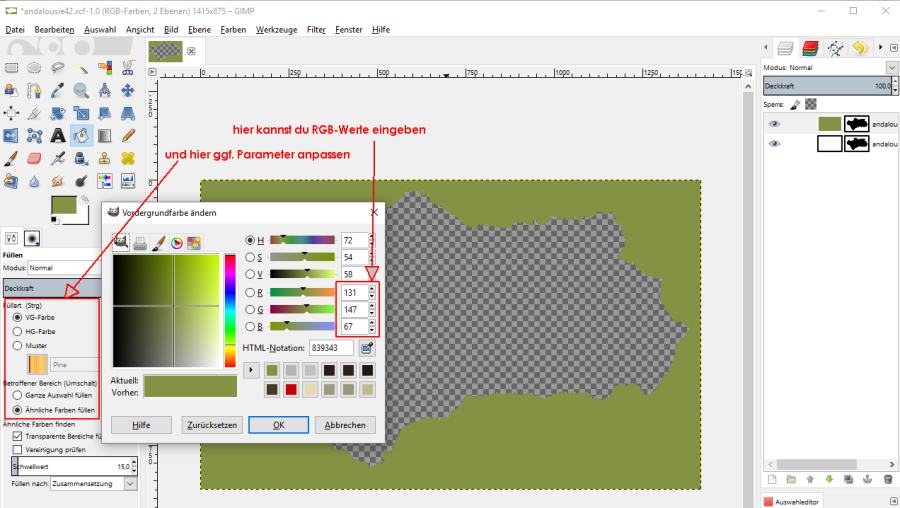Click the color picker eyedropper beside HTML notation
The height and width of the screenshot is (508, 900).
(x=367, y=348)
